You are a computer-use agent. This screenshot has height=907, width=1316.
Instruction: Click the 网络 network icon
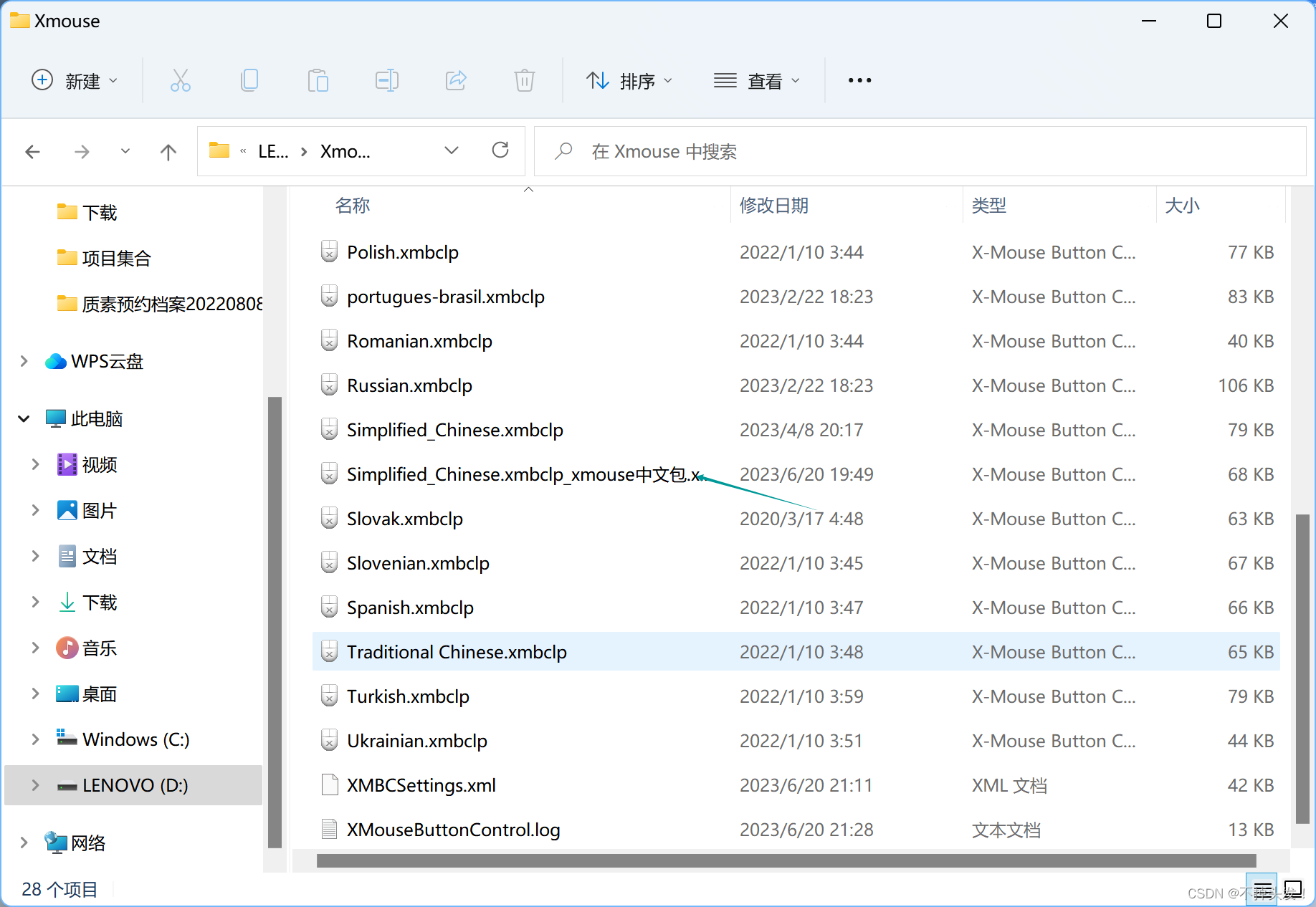[x=55, y=843]
